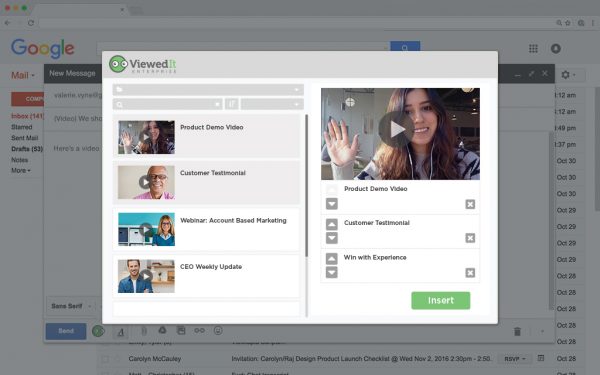The width and height of the screenshot is (600, 375).
Task: Open the Inbox folder in Gmail
Action: pos(27,116)
